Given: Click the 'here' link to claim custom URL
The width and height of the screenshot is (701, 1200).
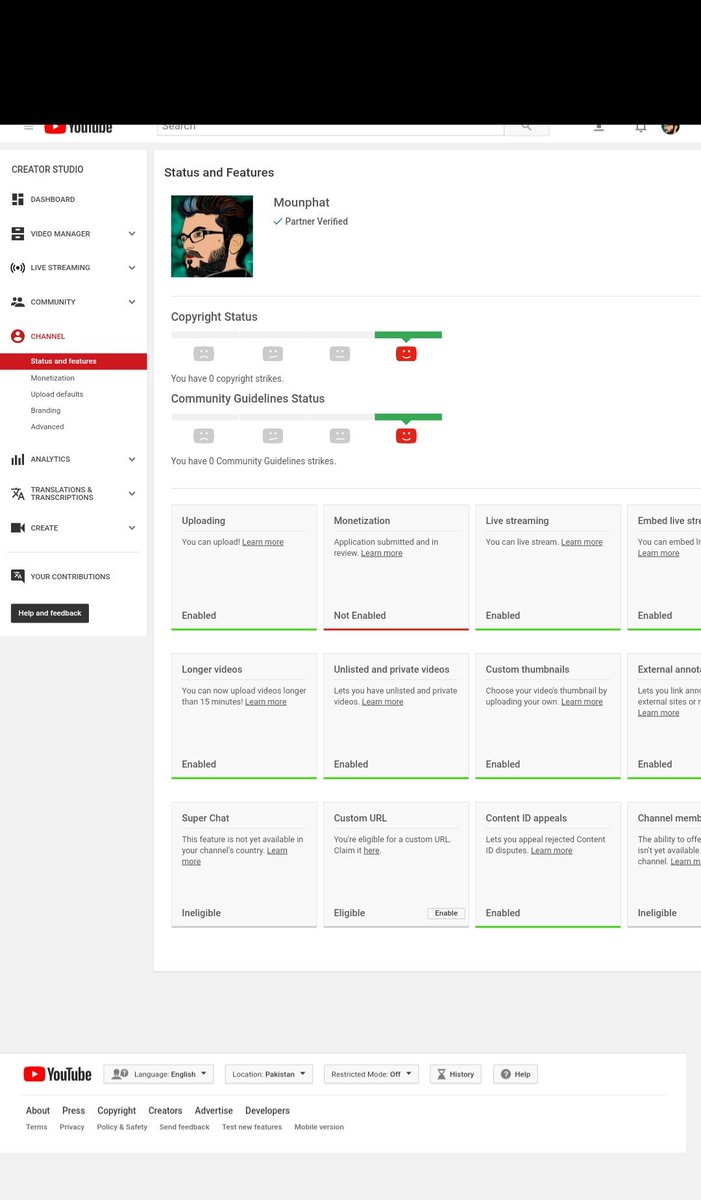Looking at the screenshot, I should (372, 851).
